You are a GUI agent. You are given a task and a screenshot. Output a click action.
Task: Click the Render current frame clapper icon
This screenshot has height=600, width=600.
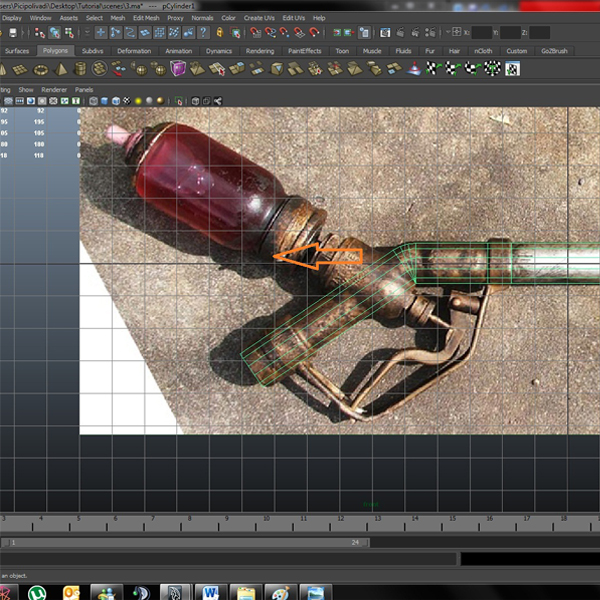[x=400, y=33]
